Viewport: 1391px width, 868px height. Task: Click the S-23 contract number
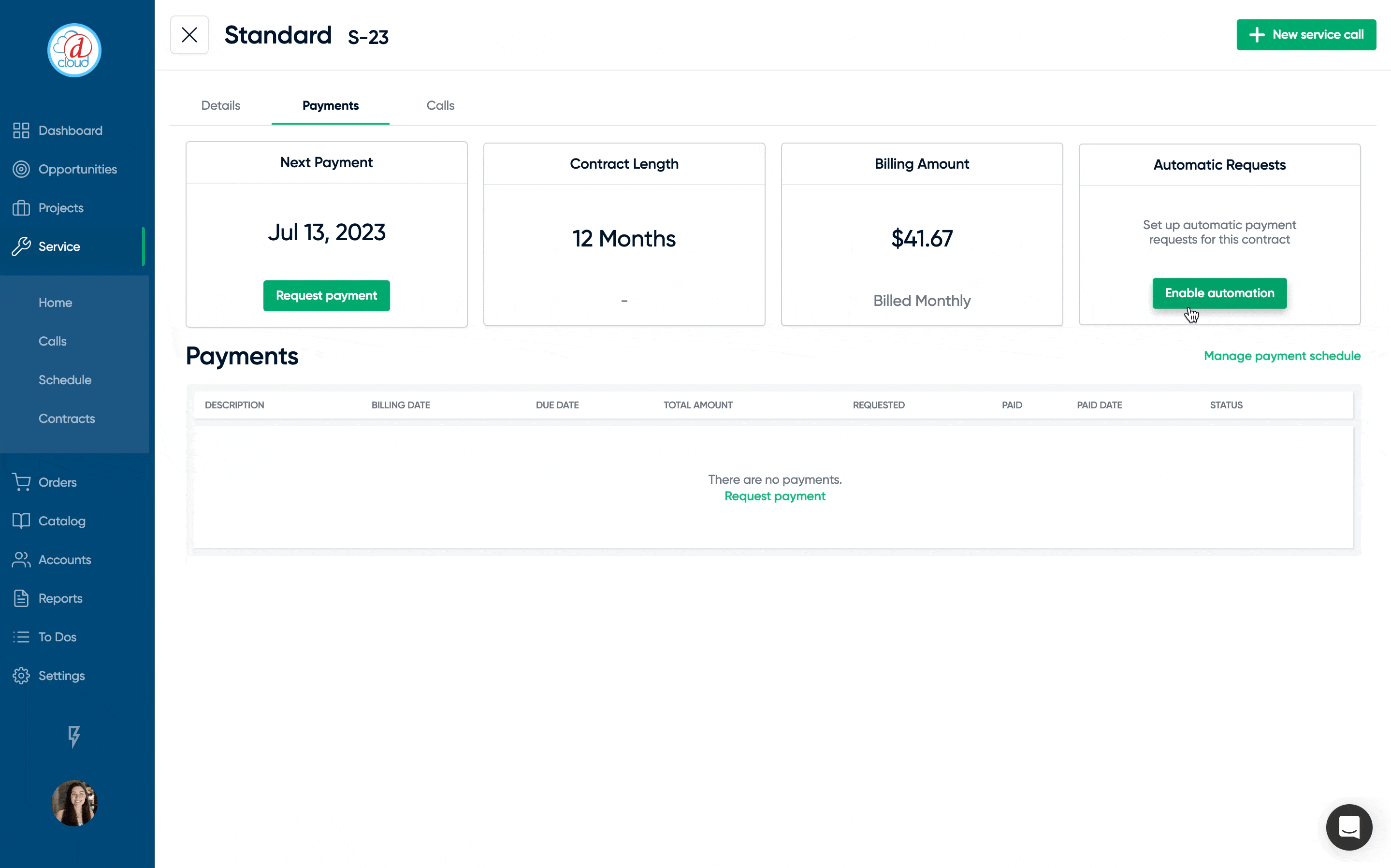(368, 37)
